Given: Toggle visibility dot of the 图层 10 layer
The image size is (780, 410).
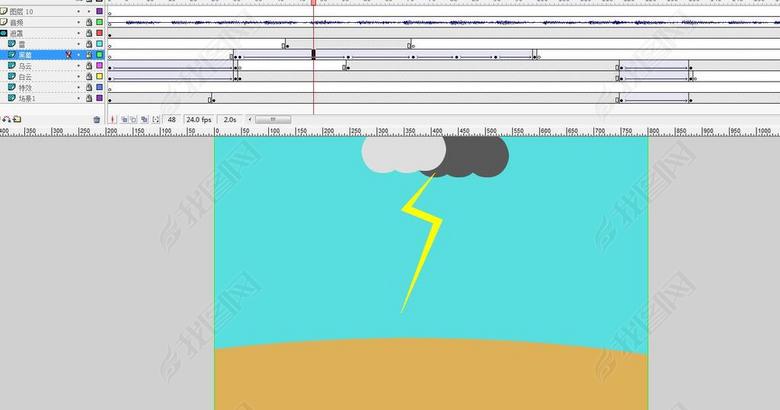Looking at the screenshot, I should coord(79,11).
